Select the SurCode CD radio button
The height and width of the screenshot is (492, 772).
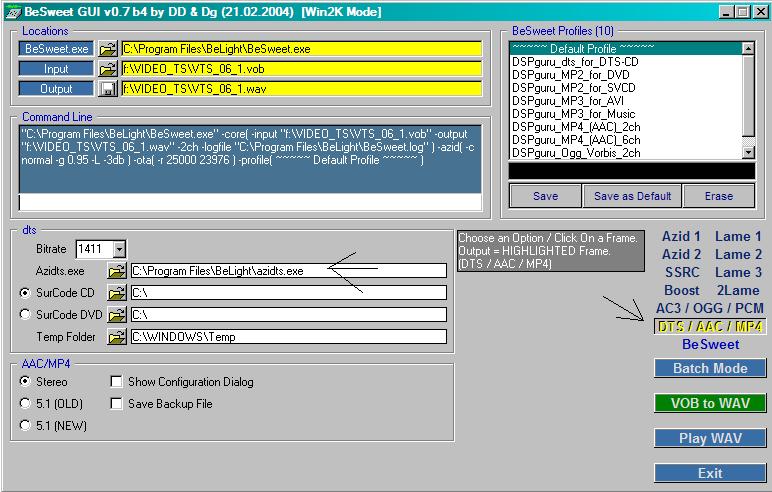(25, 293)
